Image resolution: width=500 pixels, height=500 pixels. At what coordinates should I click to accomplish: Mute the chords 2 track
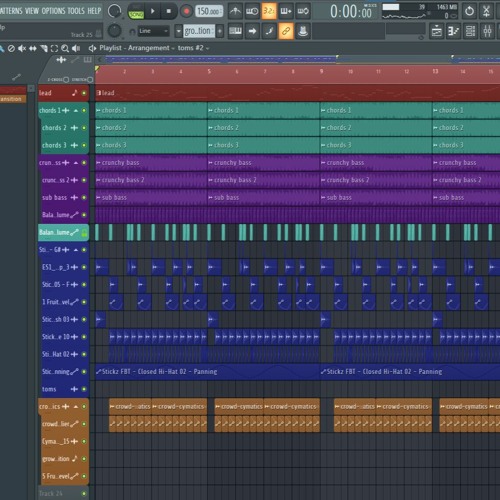[84, 128]
